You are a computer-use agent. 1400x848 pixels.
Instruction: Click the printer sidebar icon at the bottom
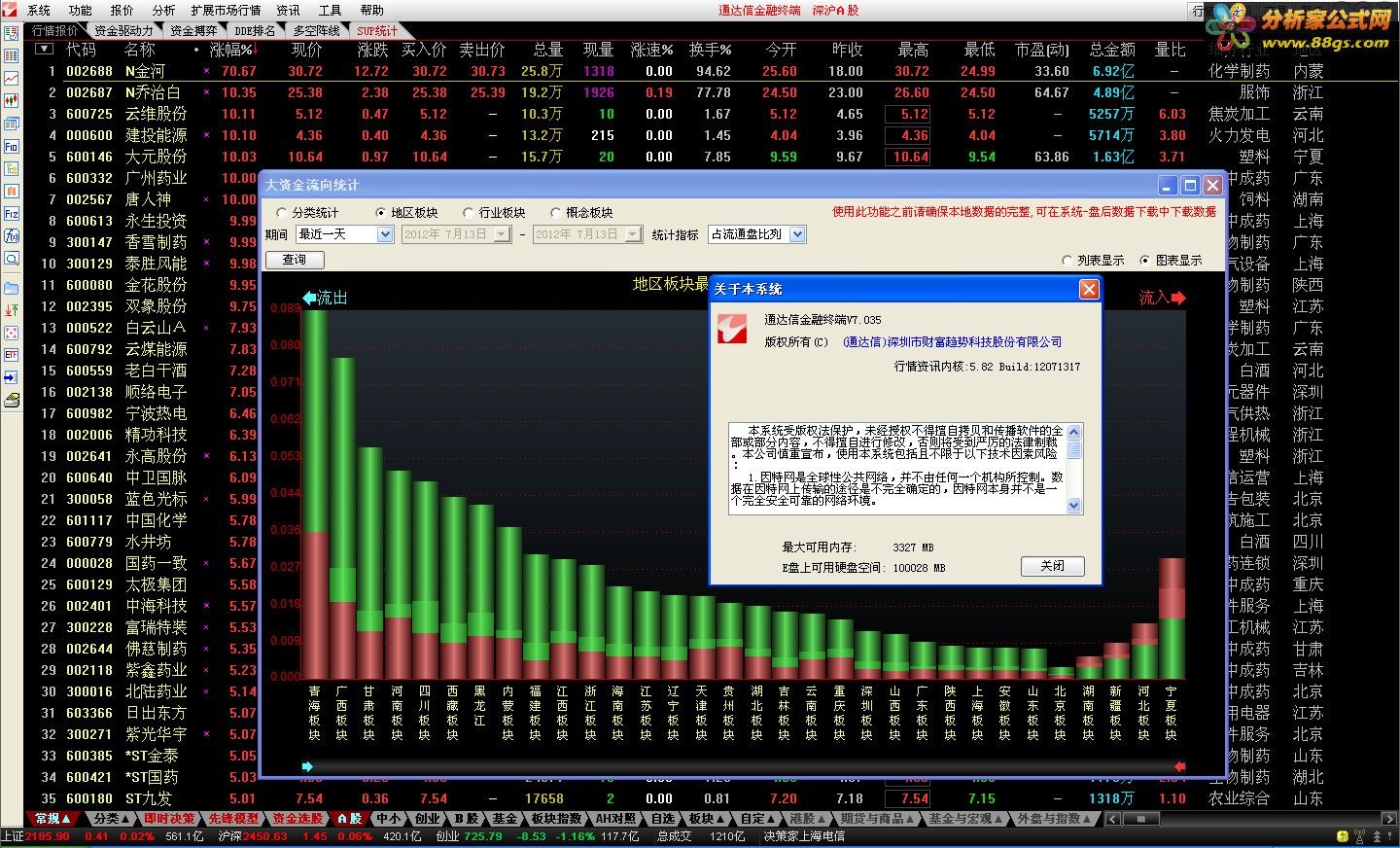(12, 400)
